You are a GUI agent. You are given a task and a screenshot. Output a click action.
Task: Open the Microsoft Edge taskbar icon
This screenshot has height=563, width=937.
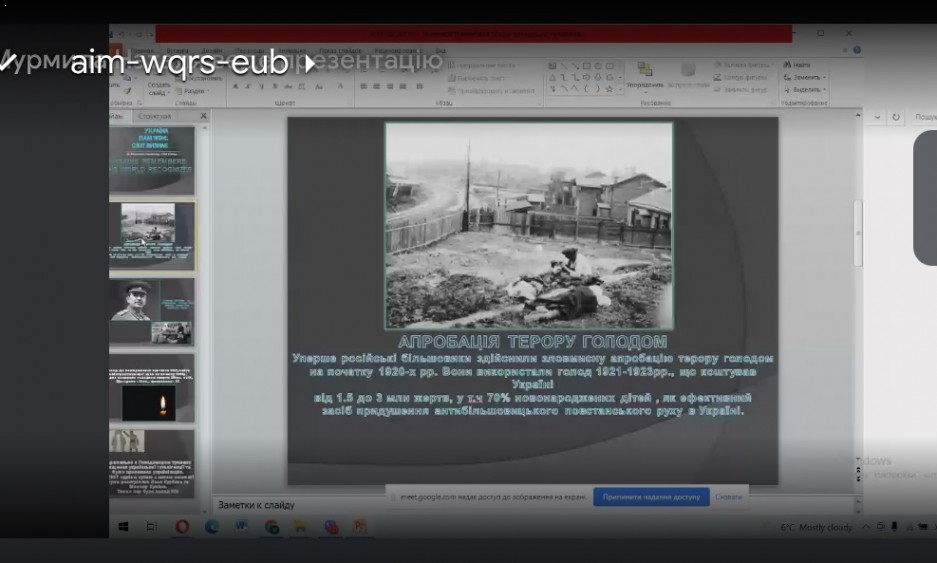pos(212,527)
